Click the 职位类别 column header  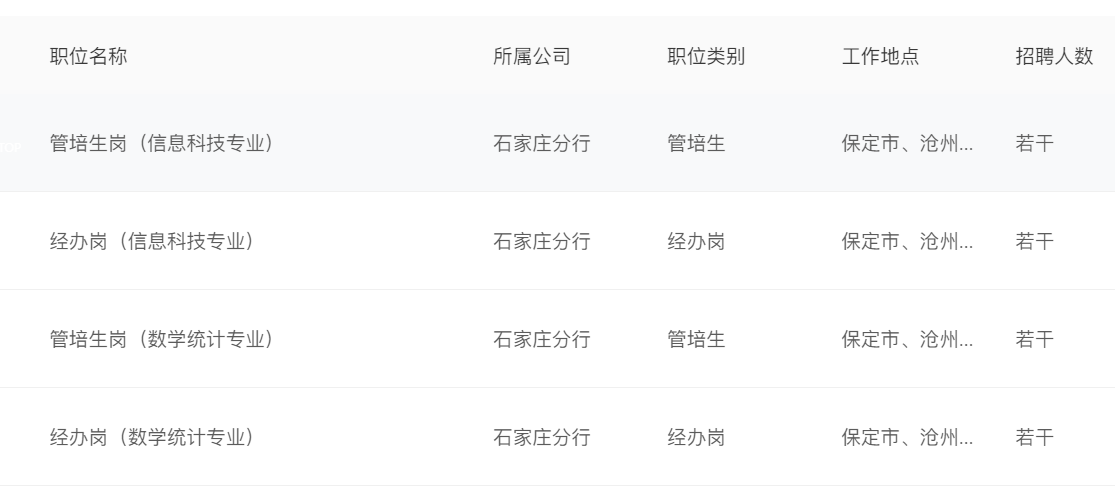[x=706, y=56]
